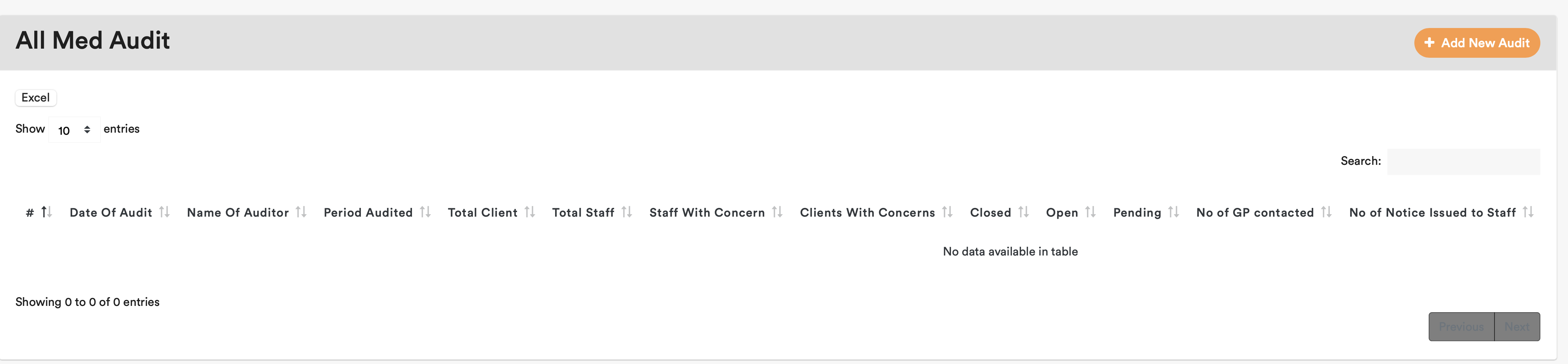The height and width of the screenshot is (364, 1568).
Task: Click the Open column sort arrows
Action: (1090, 212)
